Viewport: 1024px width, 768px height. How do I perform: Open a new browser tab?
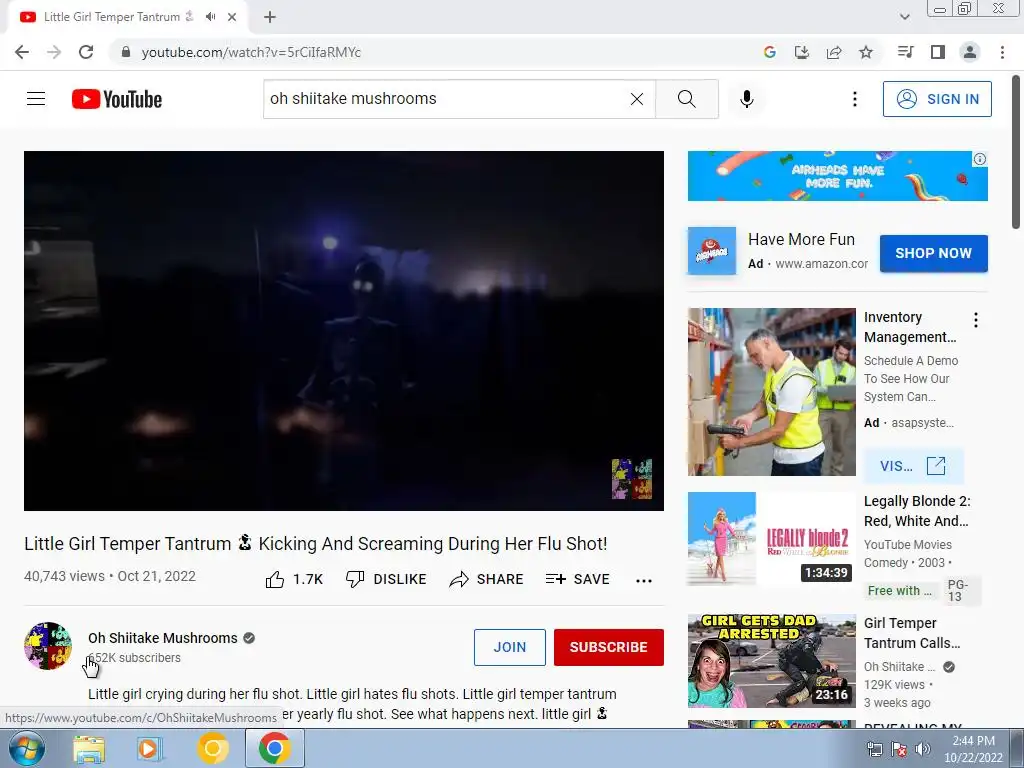click(x=270, y=17)
